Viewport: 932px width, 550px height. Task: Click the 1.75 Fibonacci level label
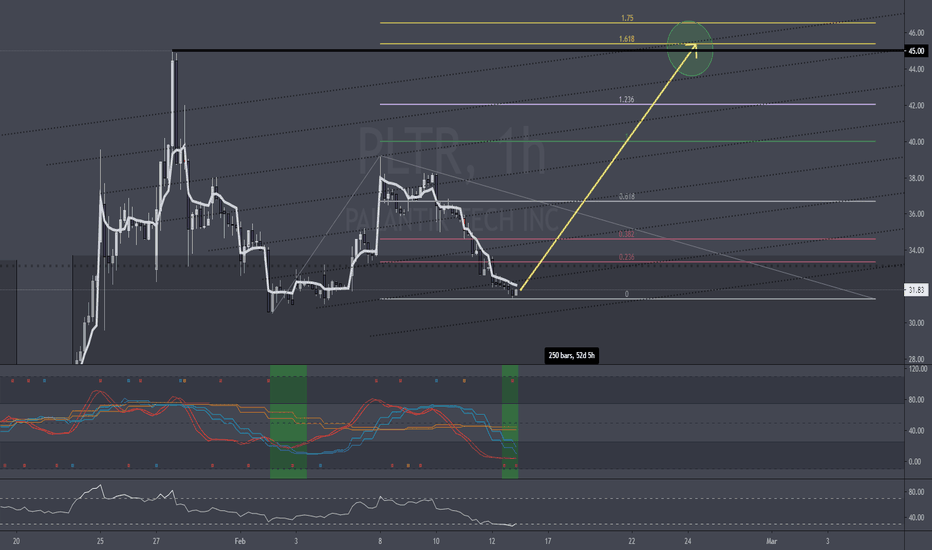(627, 18)
